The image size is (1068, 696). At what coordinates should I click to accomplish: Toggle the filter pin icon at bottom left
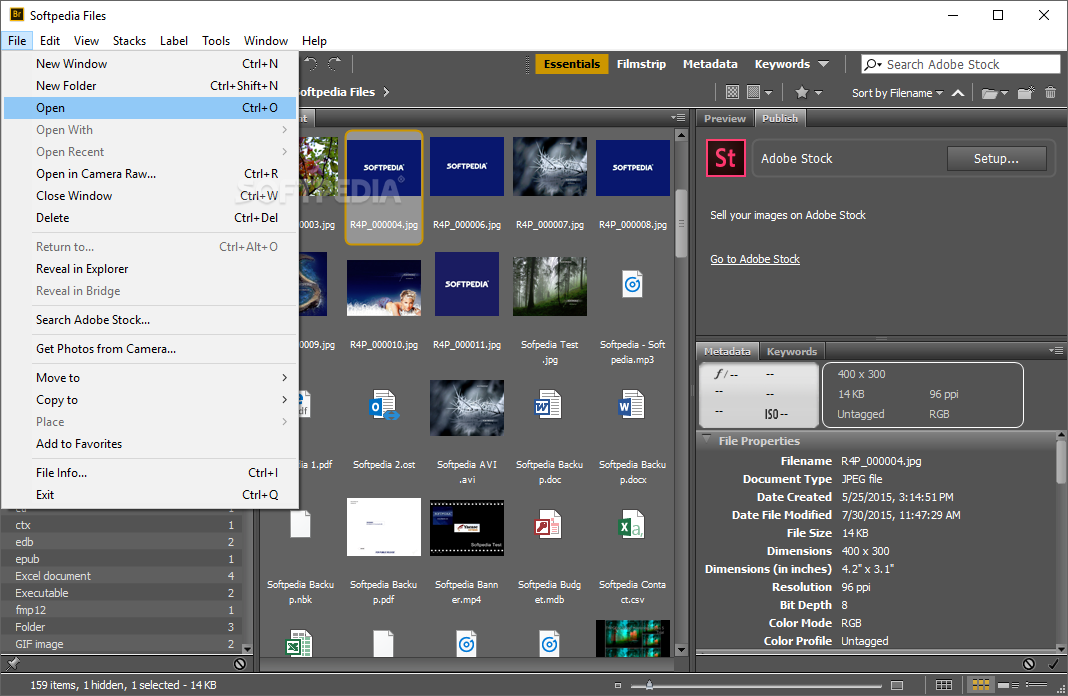pyautogui.click(x=13, y=663)
